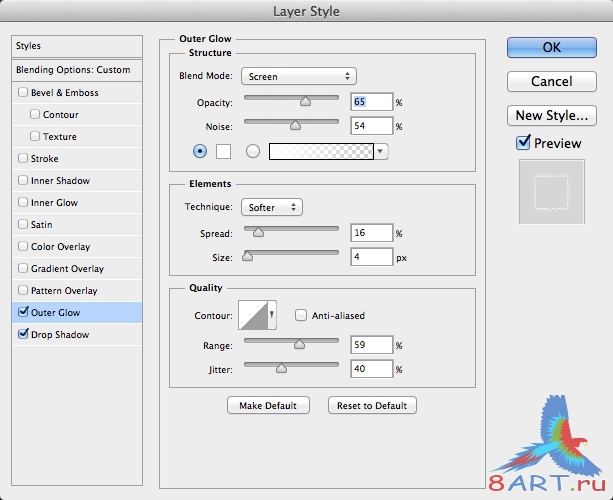Click the OK button
The height and width of the screenshot is (500, 613).
[x=551, y=47]
